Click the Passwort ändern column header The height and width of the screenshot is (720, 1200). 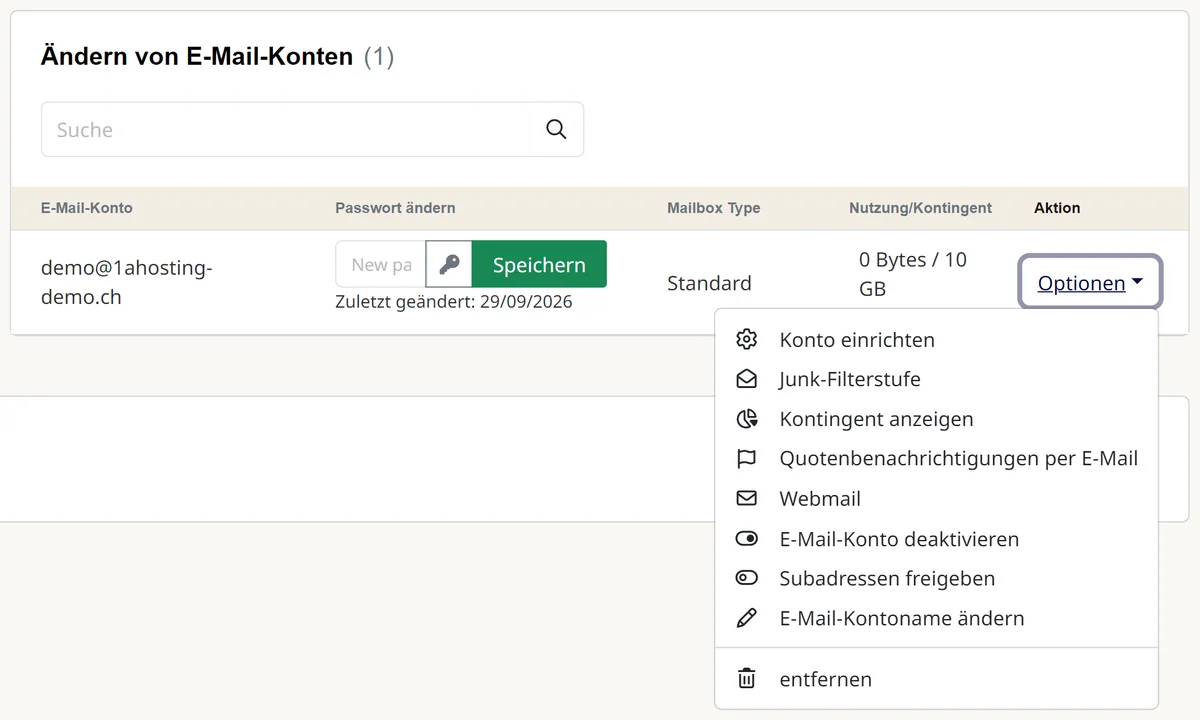pyautogui.click(x=395, y=208)
